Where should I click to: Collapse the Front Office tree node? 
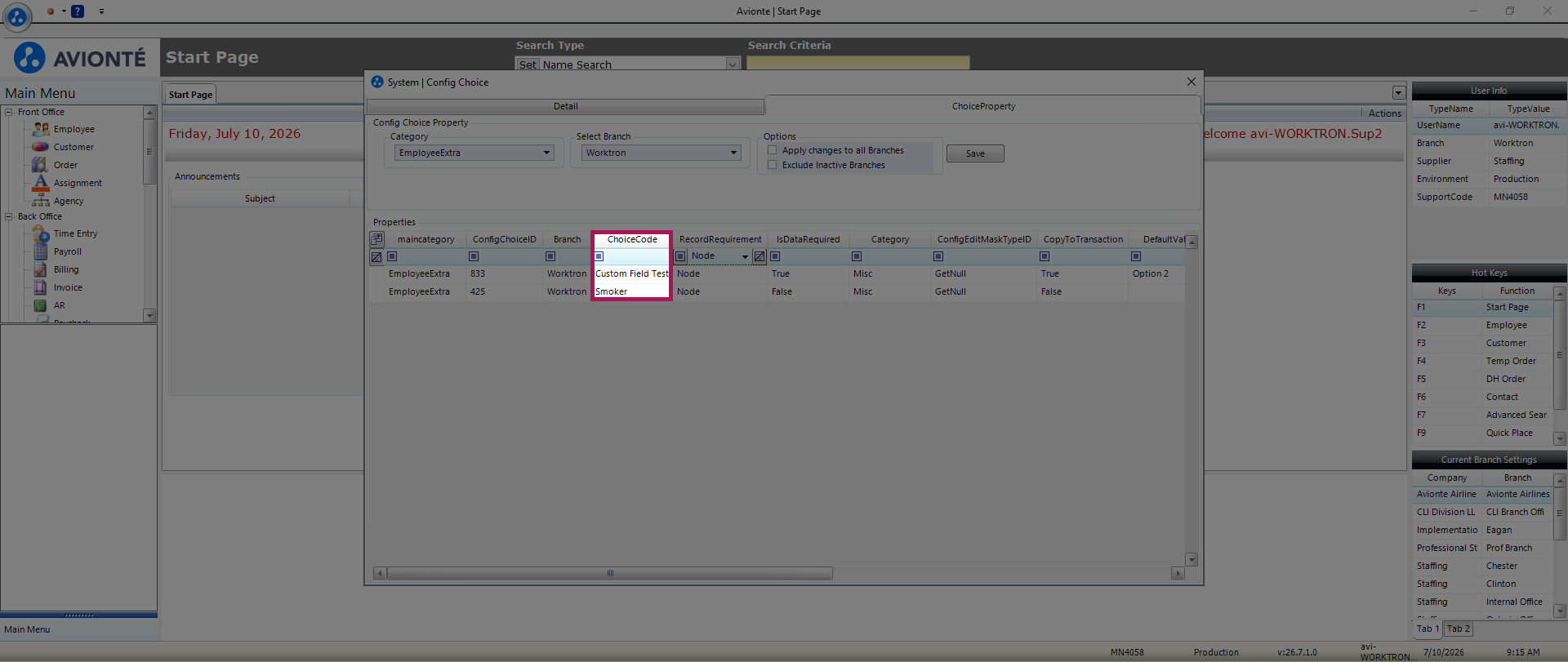[9, 112]
